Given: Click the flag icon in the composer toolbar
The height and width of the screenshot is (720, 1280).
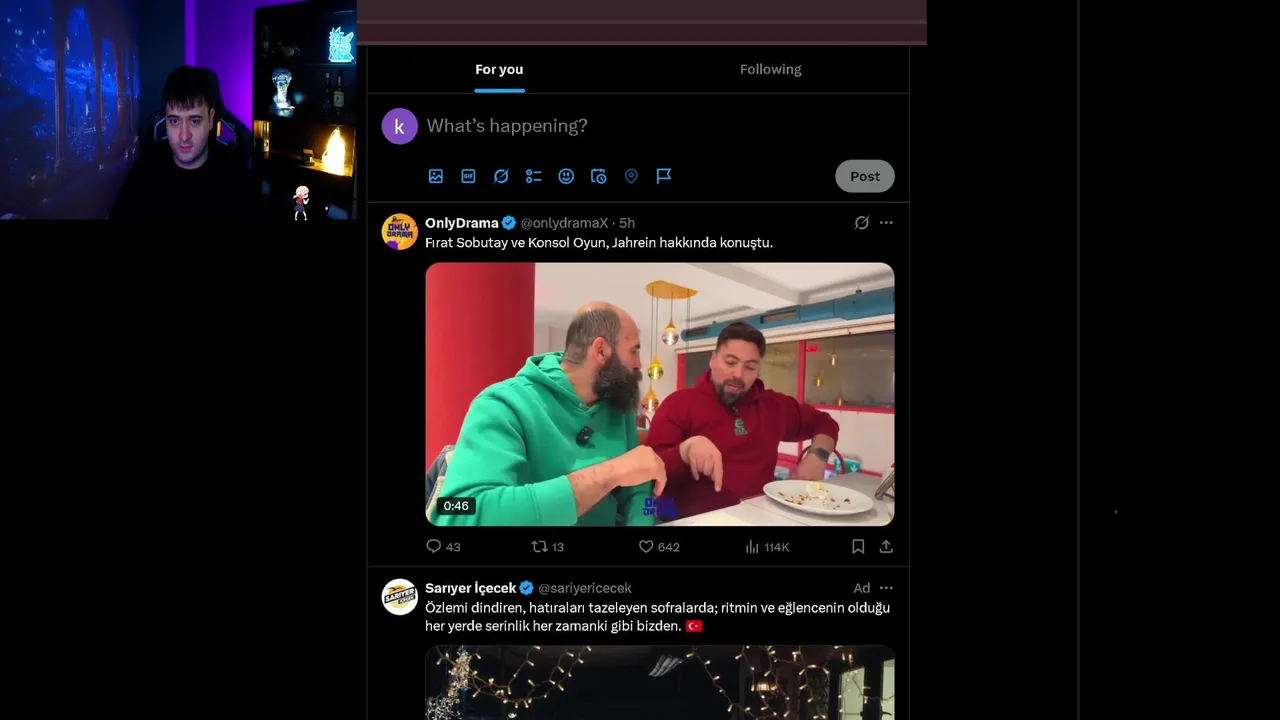Looking at the screenshot, I should pos(664,176).
